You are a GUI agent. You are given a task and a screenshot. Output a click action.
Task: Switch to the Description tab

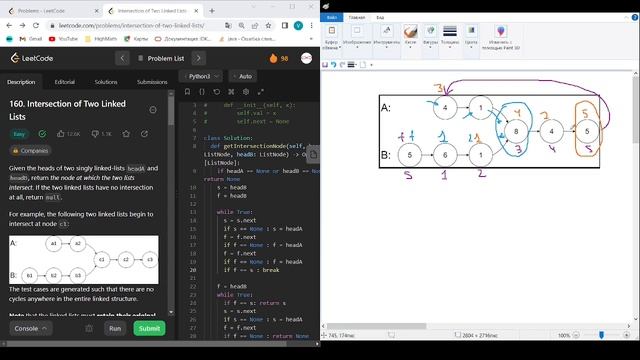click(21, 82)
